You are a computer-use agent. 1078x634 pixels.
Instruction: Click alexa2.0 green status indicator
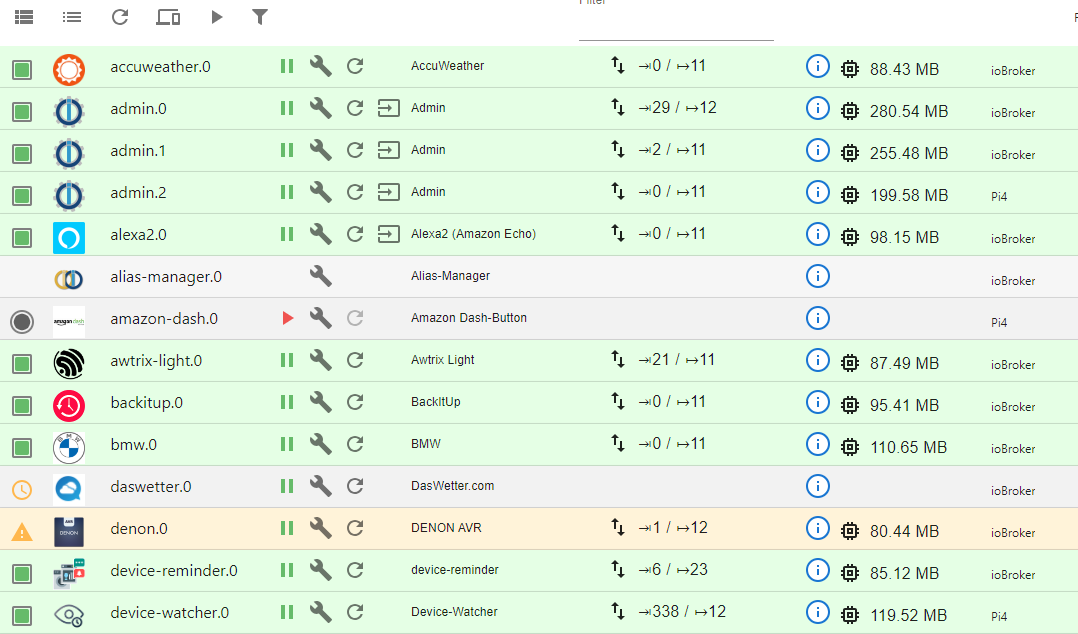click(x=22, y=238)
